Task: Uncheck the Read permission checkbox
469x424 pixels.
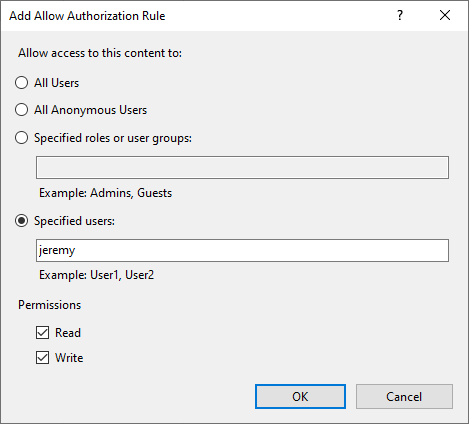Action: [42, 332]
